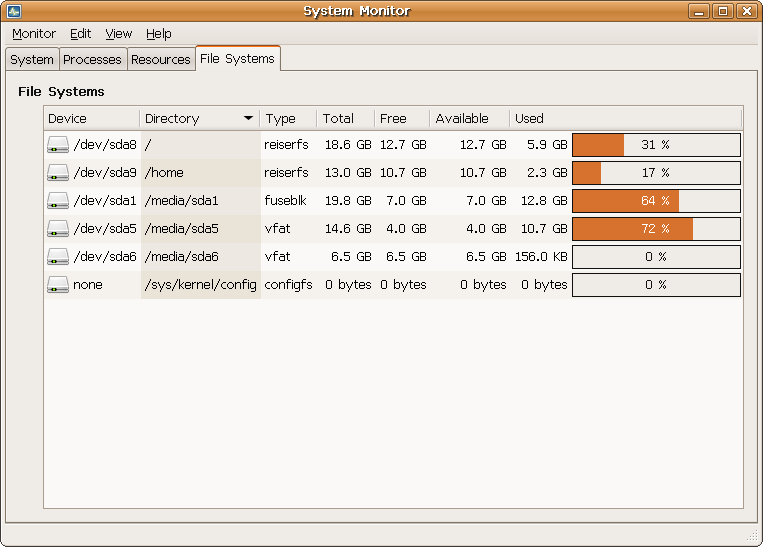Maximize the System Monitor window

click(x=723, y=11)
